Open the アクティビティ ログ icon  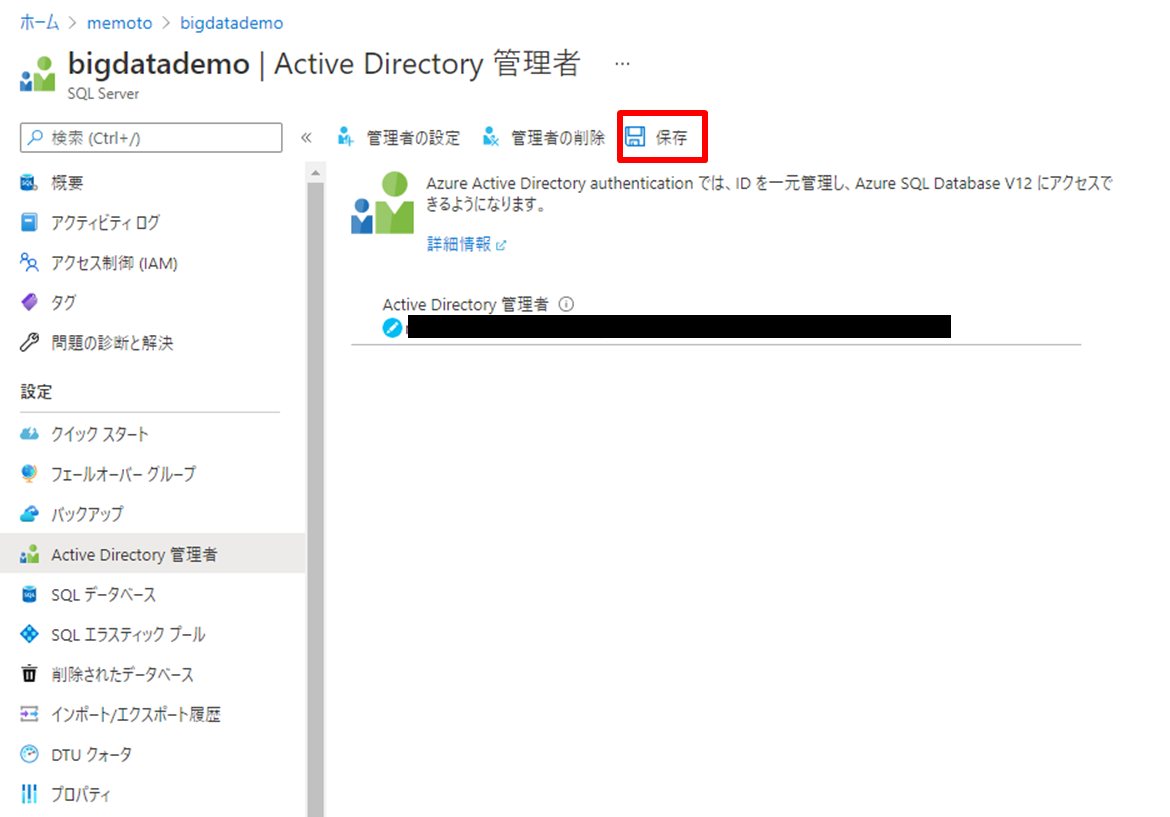[x=29, y=222]
